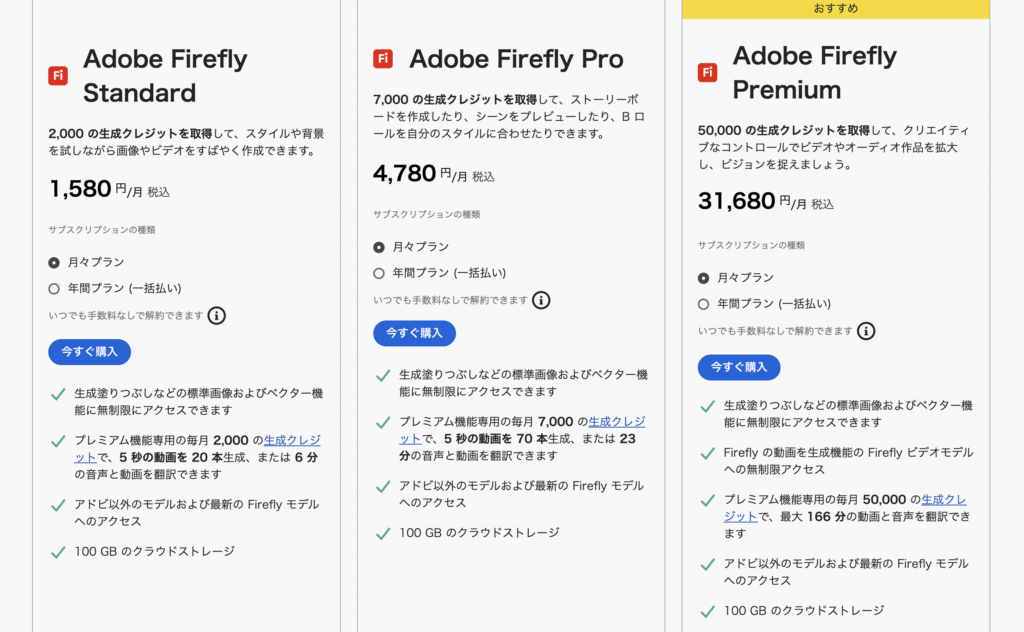Click 今すぐ購入 for Firefly Pro
The width and height of the screenshot is (1024, 632).
414,333
